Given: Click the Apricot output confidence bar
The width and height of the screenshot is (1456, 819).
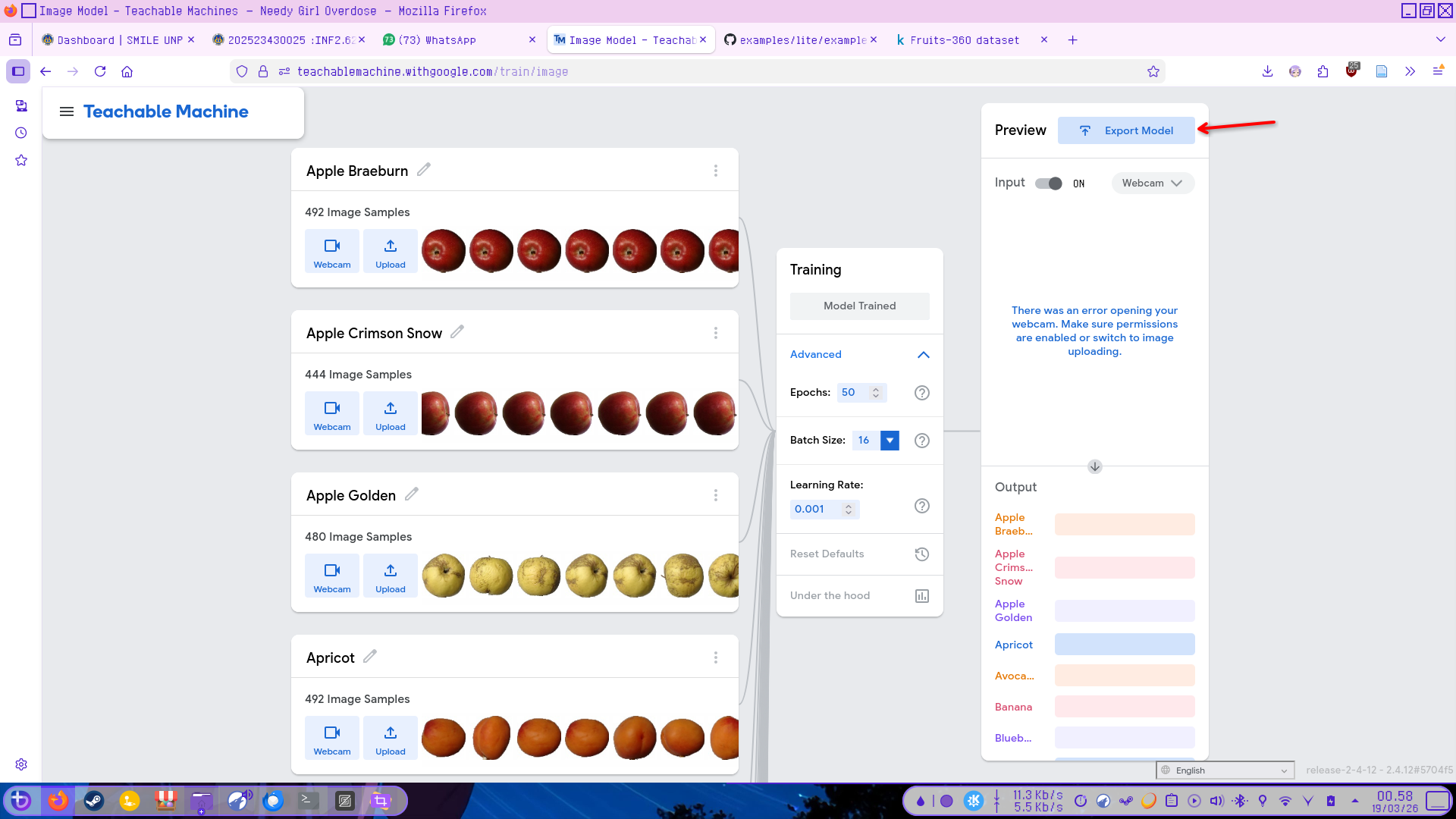Looking at the screenshot, I should 1124,645.
